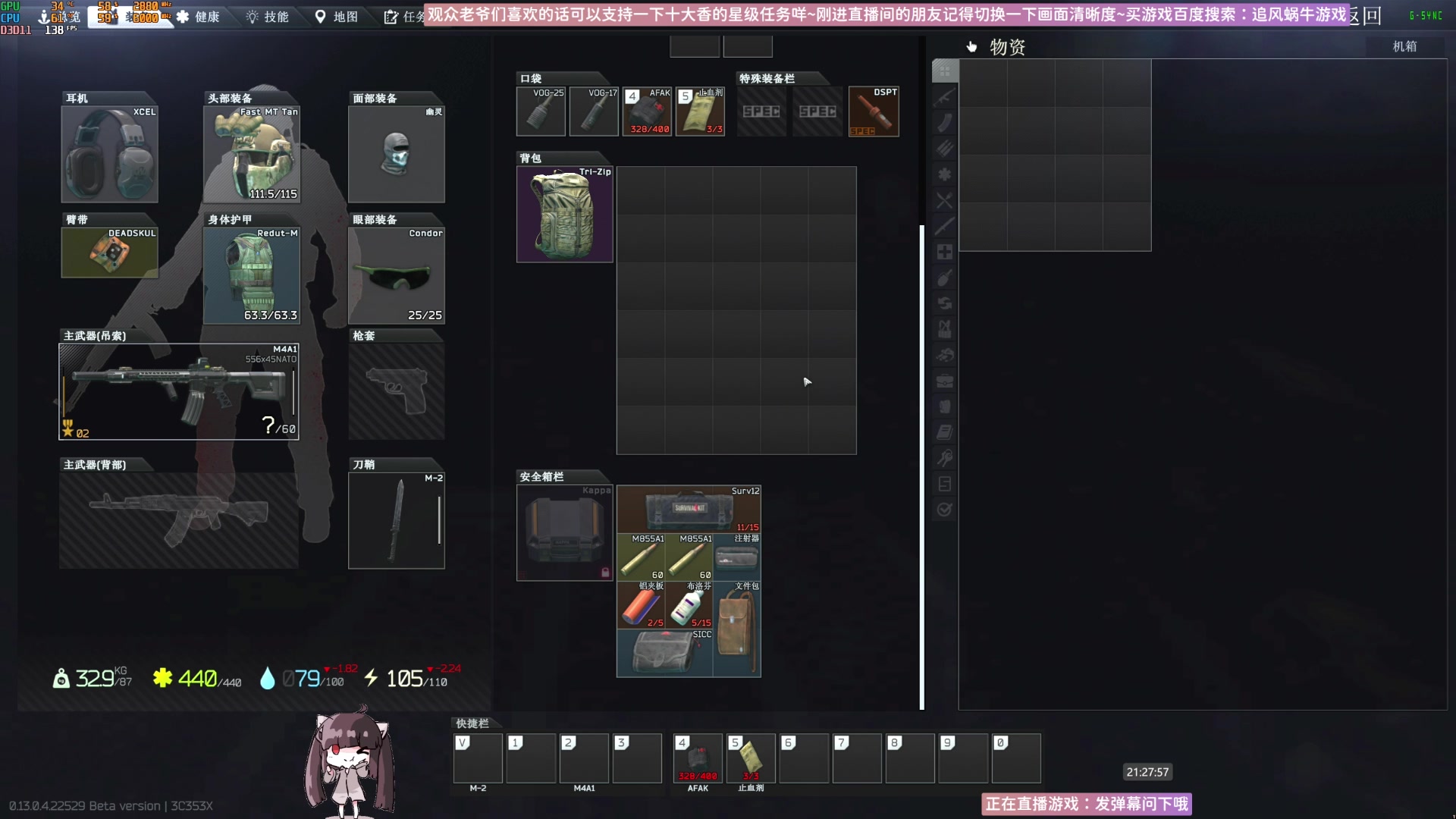Select the M4A1 rifle in sling slot
The width and height of the screenshot is (1456, 819).
pyautogui.click(x=179, y=392)
